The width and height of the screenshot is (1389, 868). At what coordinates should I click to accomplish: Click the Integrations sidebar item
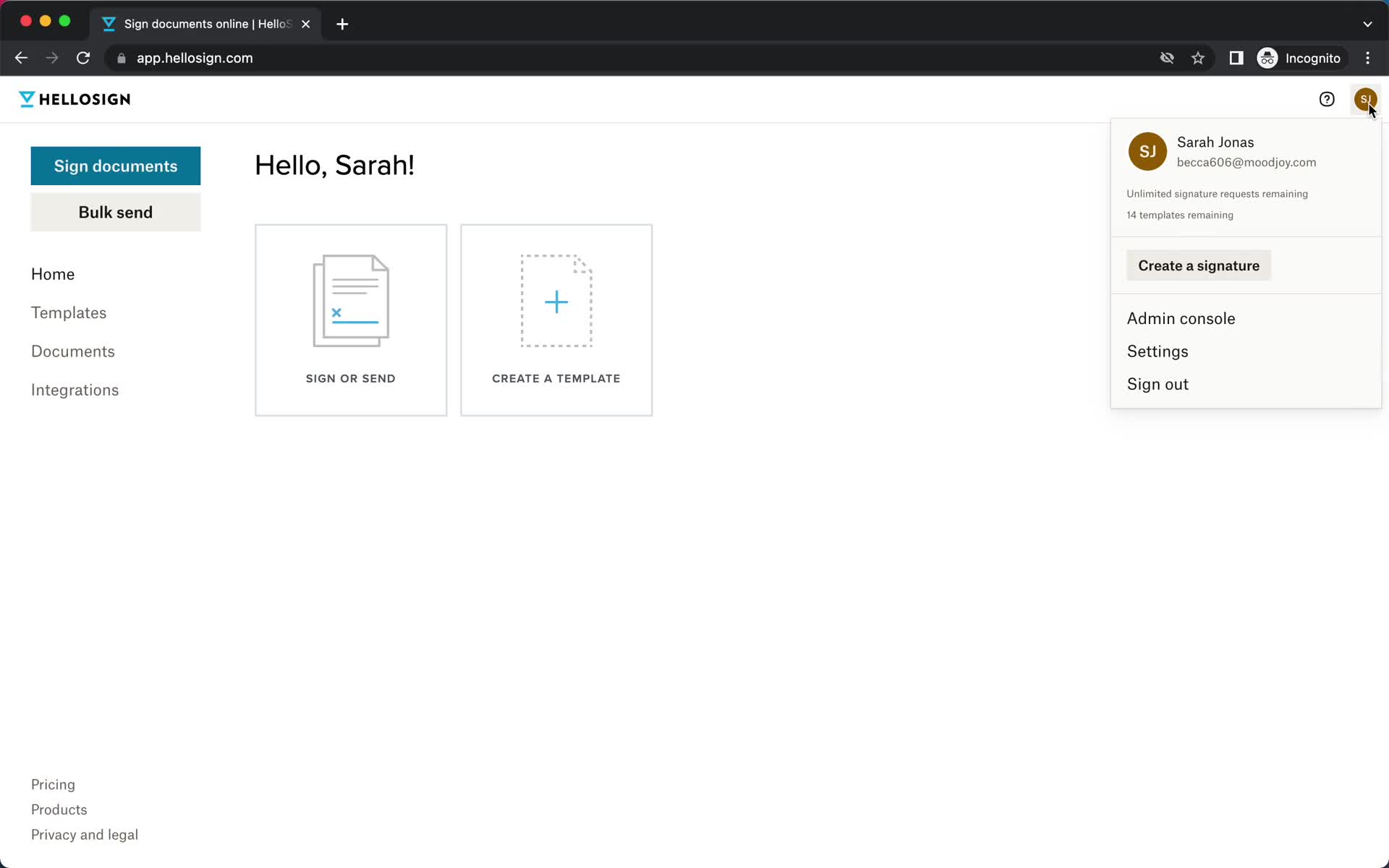point(74,390)
